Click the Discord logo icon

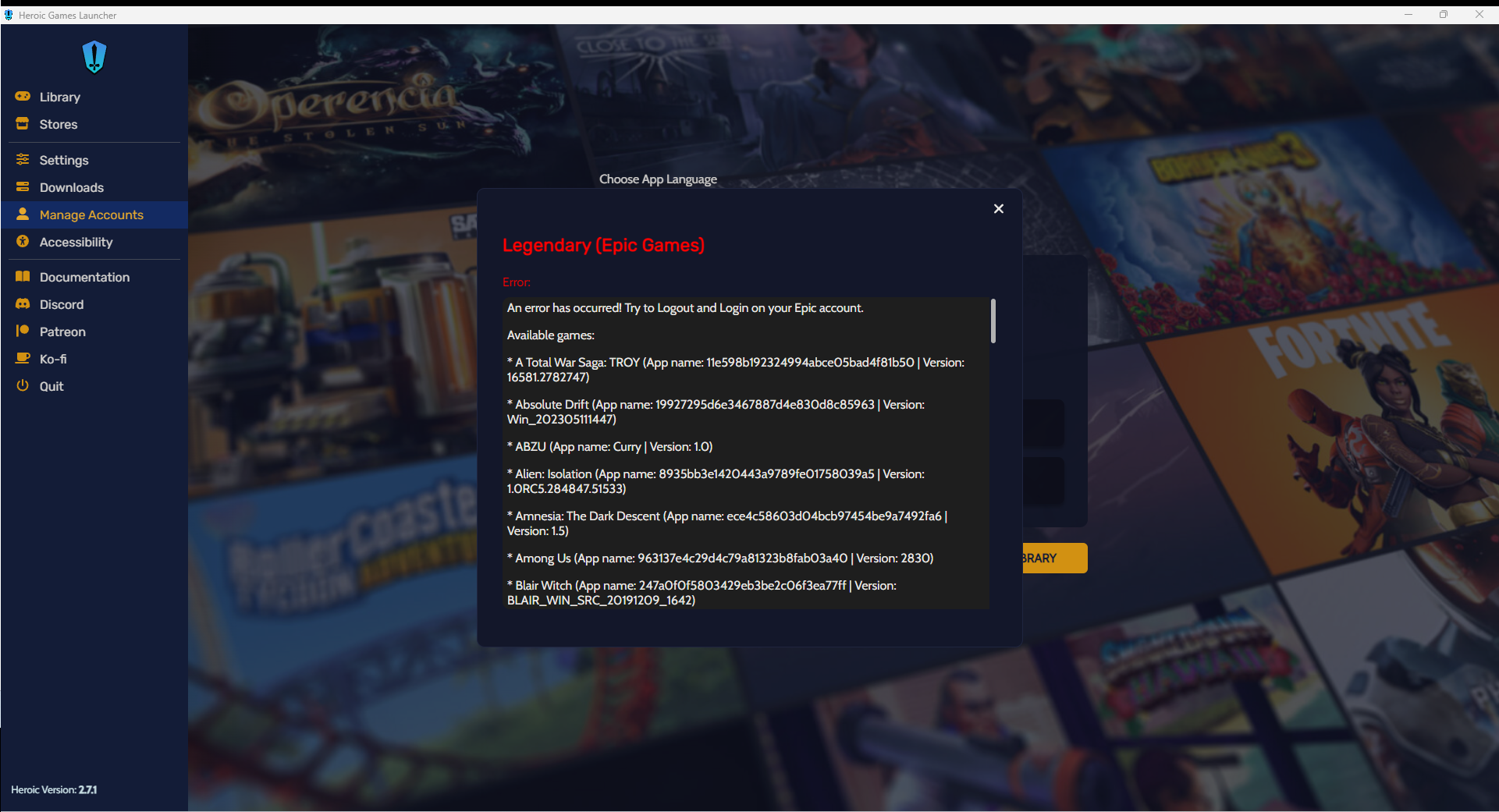click(x=22, y=304)
